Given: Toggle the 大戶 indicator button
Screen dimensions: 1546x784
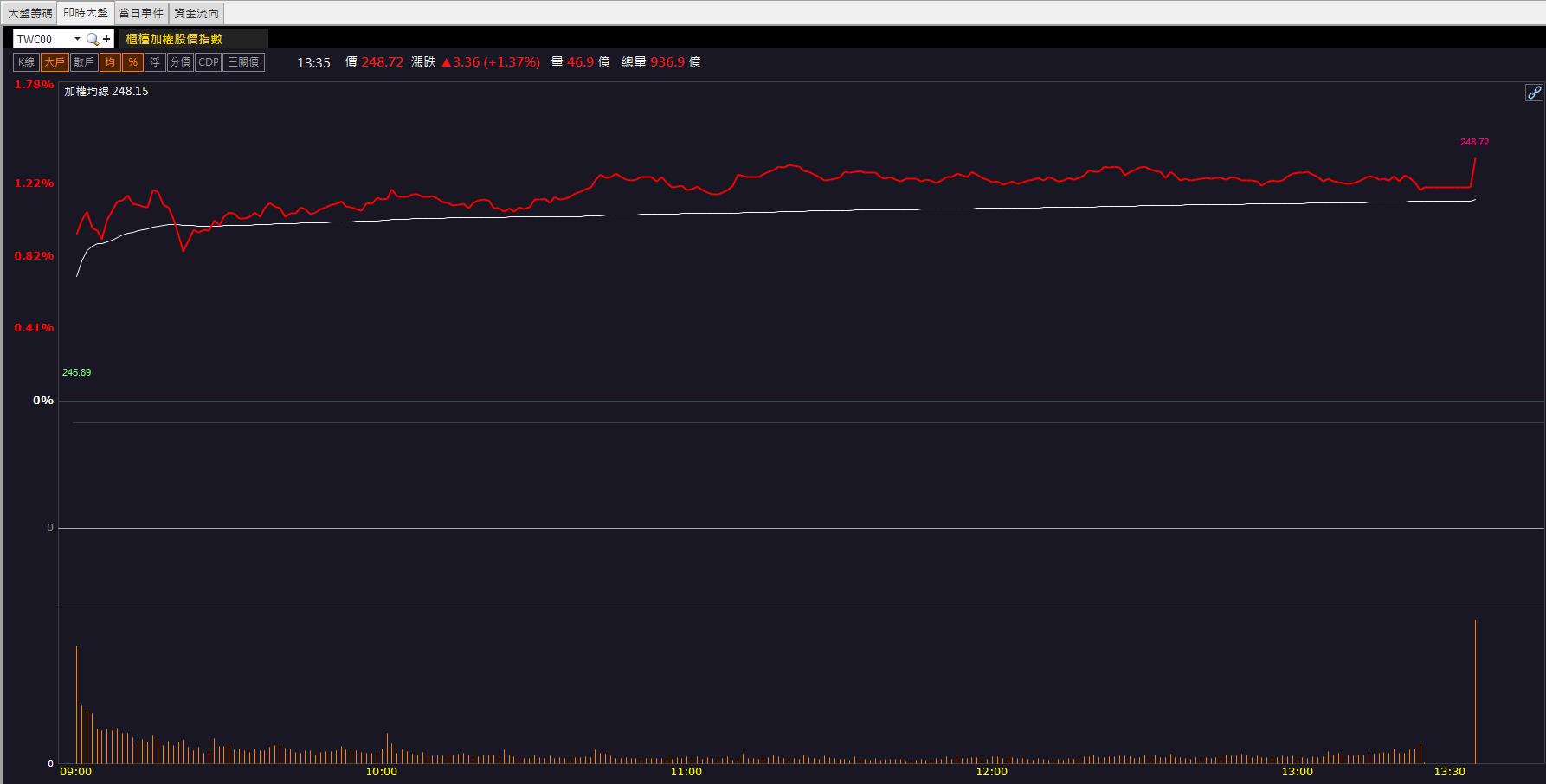Looking at the screenshot, I should tap(55, 62).
